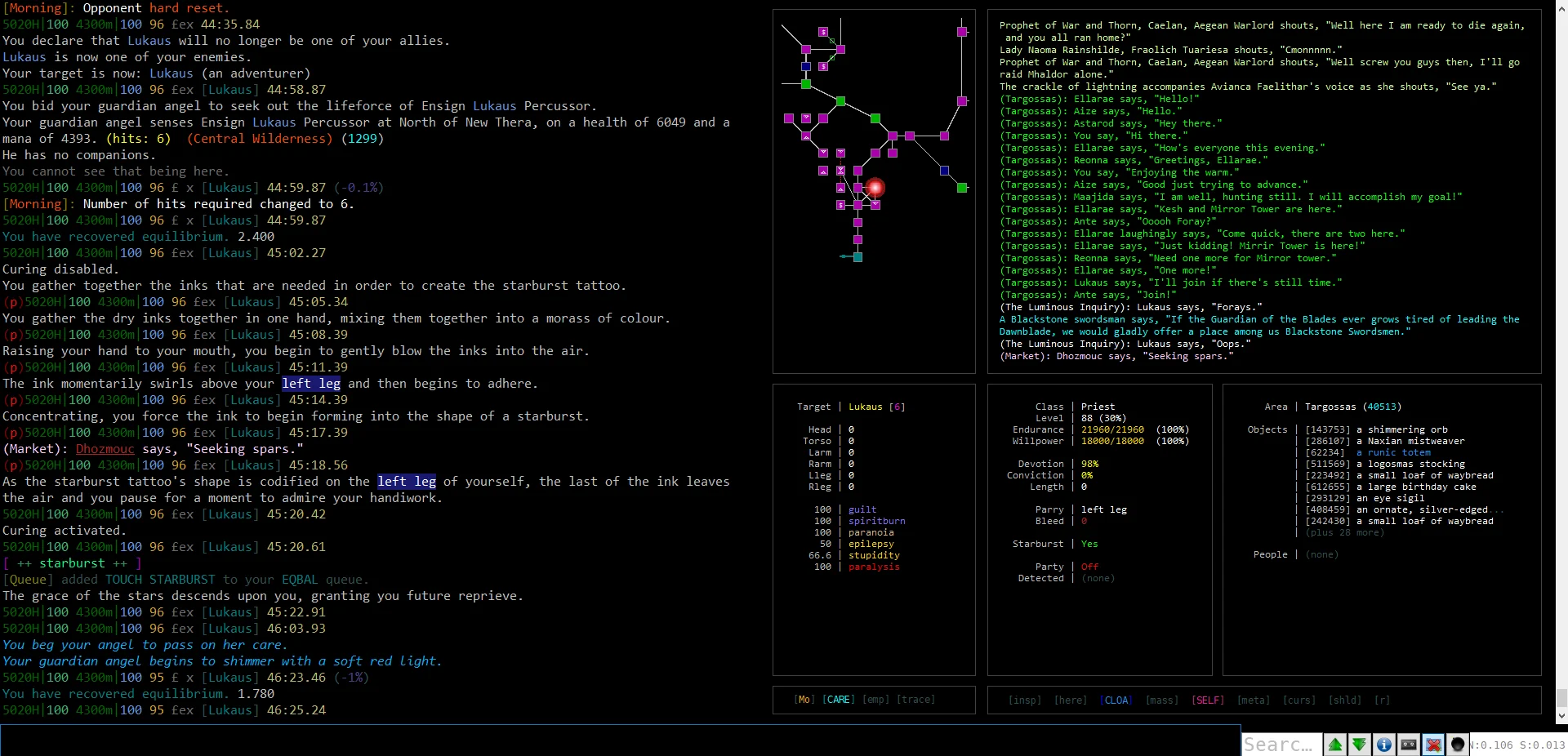Click into the command input line
This screenshot has width=1568, height=756.
pos(619,740)
